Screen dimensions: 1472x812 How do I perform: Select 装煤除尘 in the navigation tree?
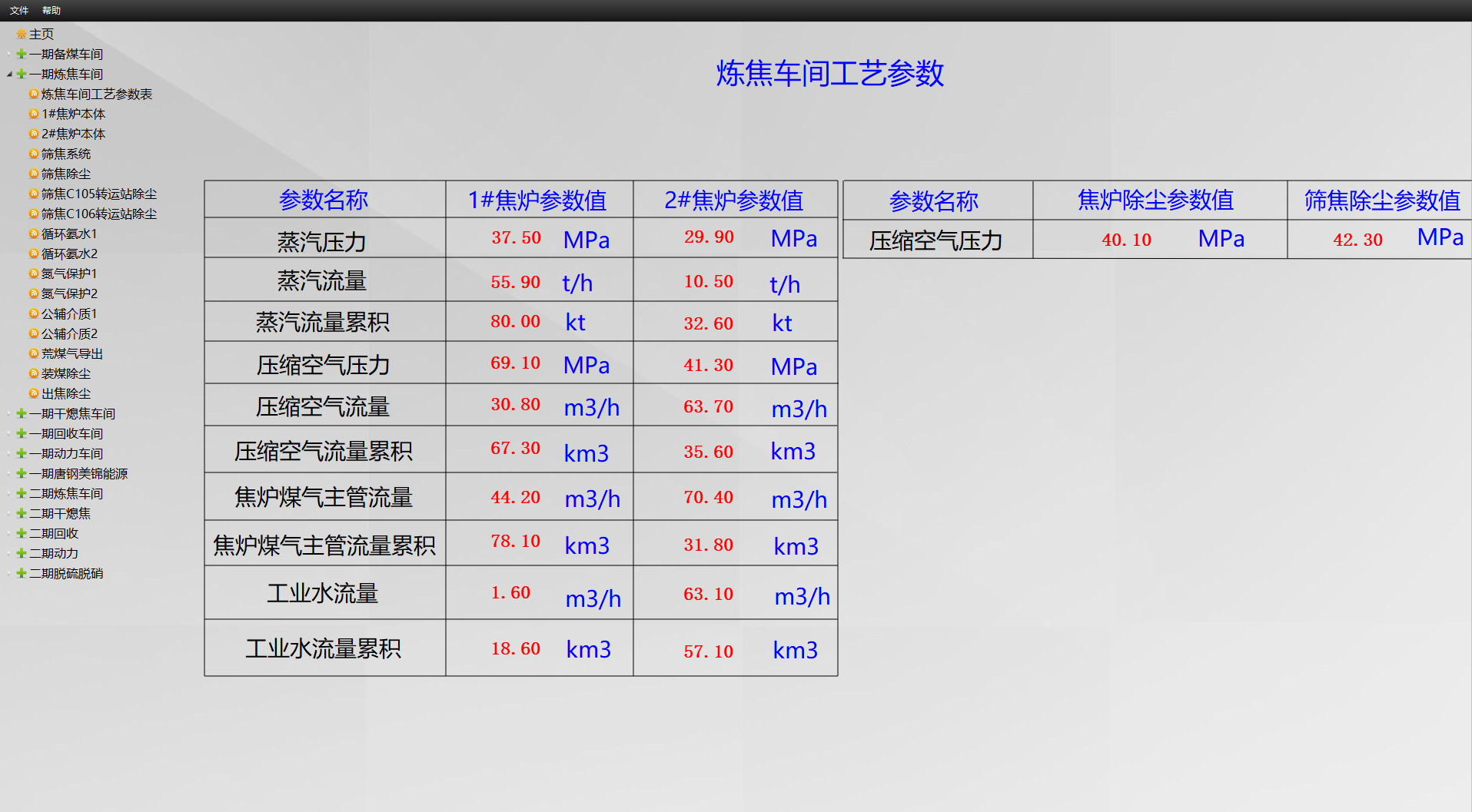pos(65,373)
